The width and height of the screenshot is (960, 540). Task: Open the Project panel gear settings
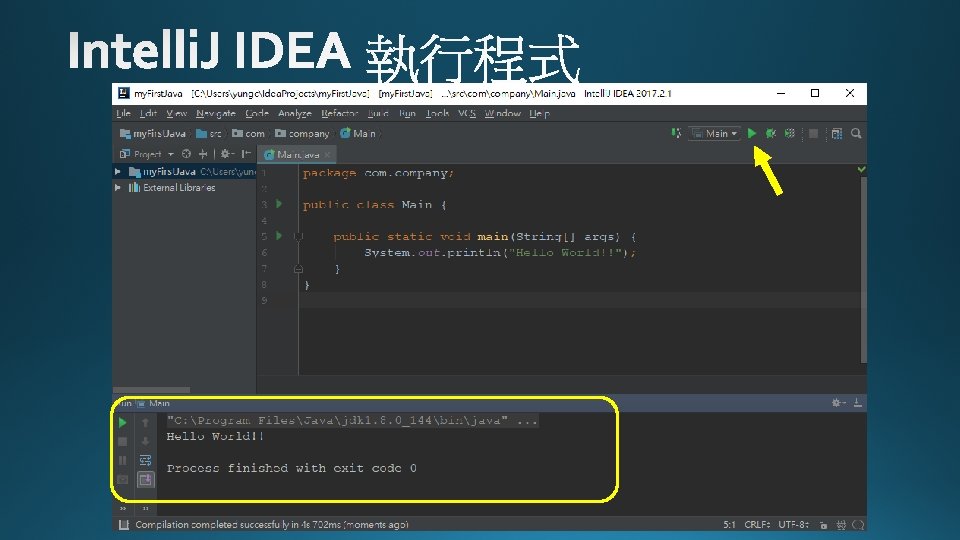[x=227, y=154]
